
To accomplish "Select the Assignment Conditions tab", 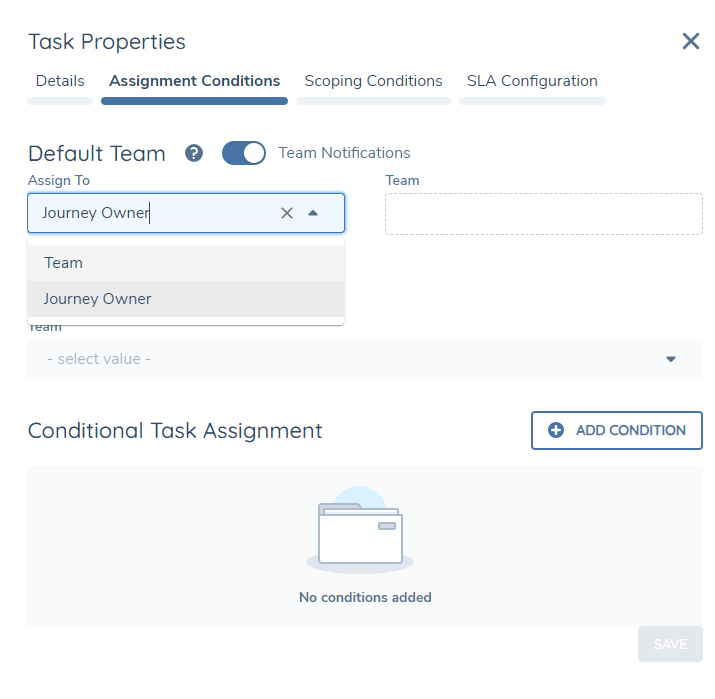I will click(194, 81).
